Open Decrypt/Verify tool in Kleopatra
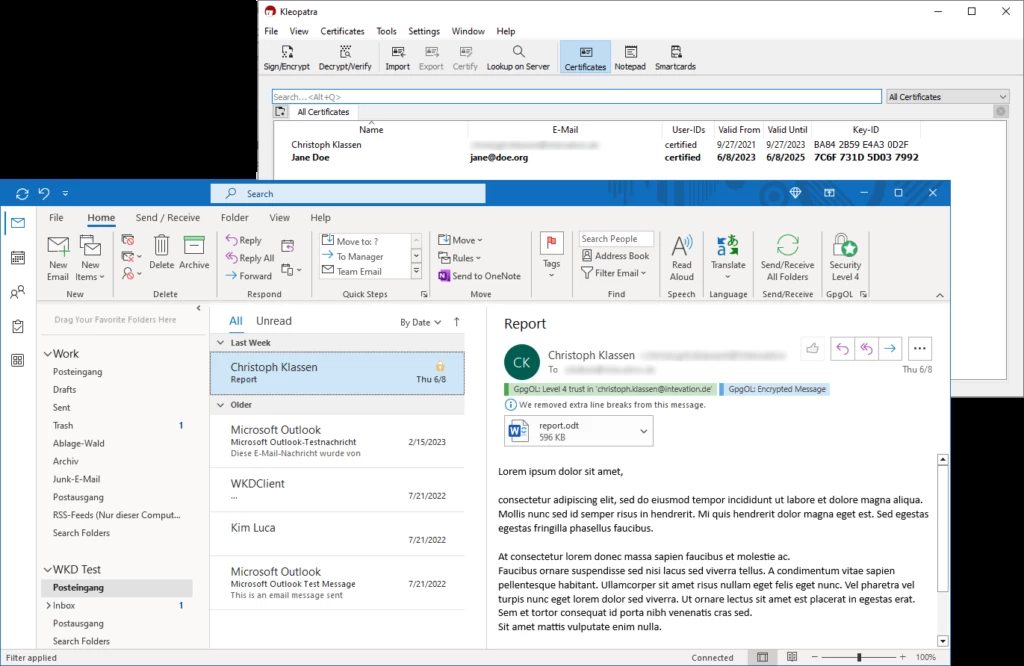 point(345,57)
